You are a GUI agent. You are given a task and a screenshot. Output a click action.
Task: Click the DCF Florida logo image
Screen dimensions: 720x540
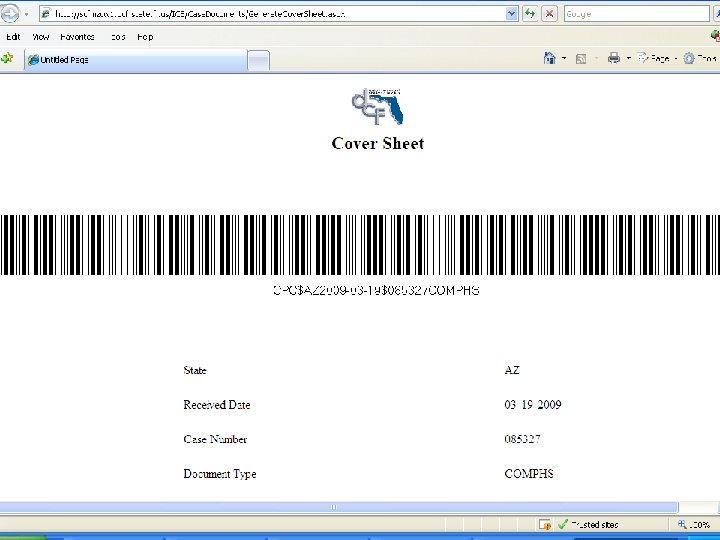377,106
